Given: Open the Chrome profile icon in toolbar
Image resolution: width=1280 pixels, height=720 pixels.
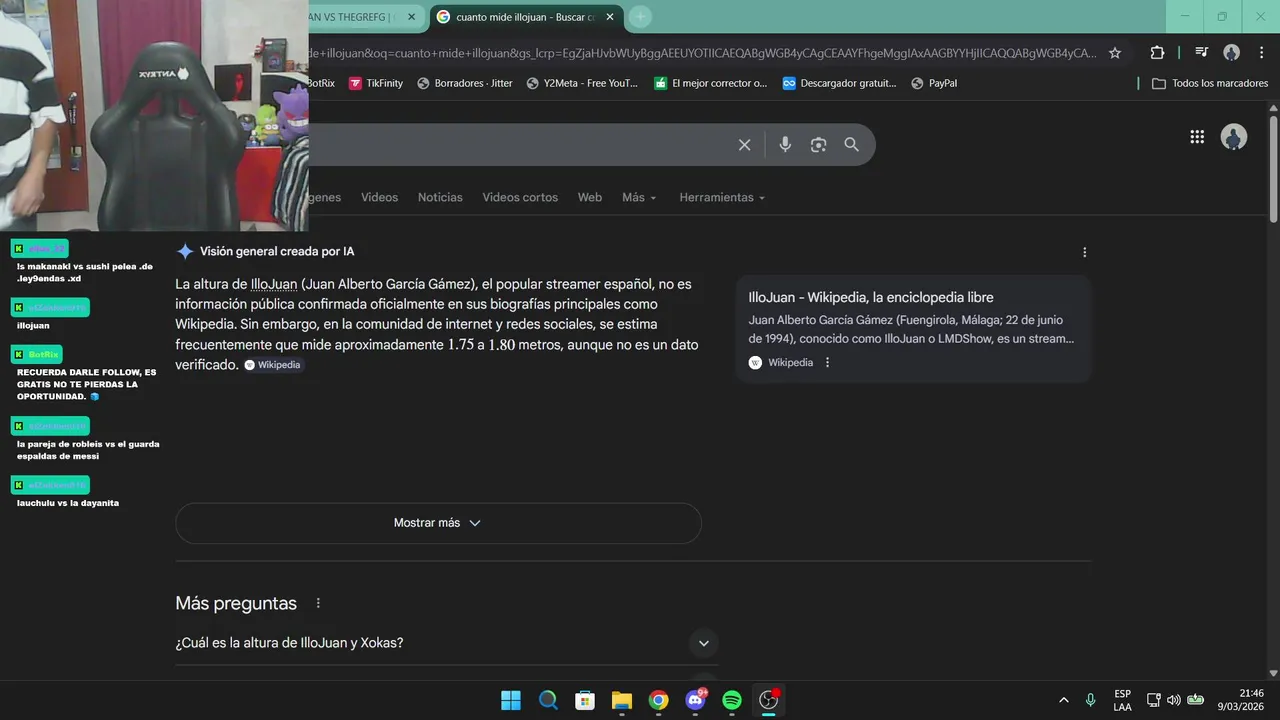Looking at the screenshot, I should [x=1231, y=53].
